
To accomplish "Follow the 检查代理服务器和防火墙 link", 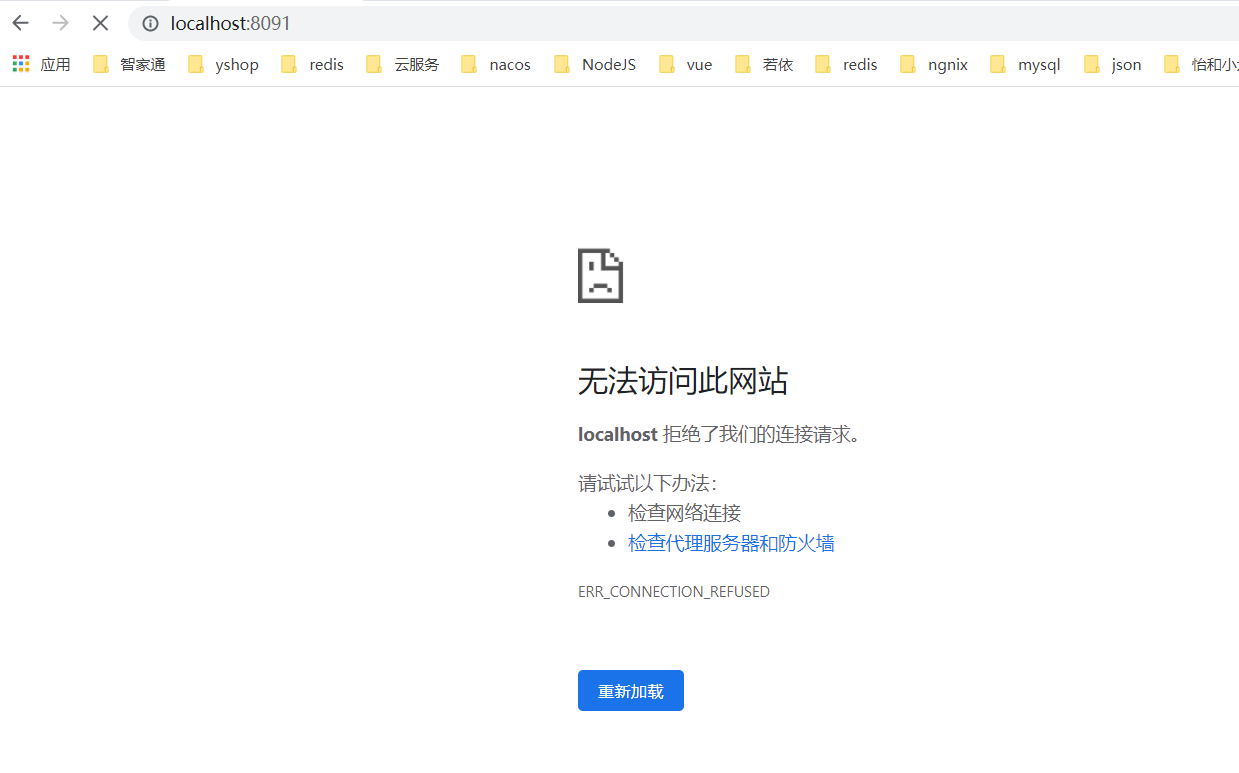I will tap(731, 543).
